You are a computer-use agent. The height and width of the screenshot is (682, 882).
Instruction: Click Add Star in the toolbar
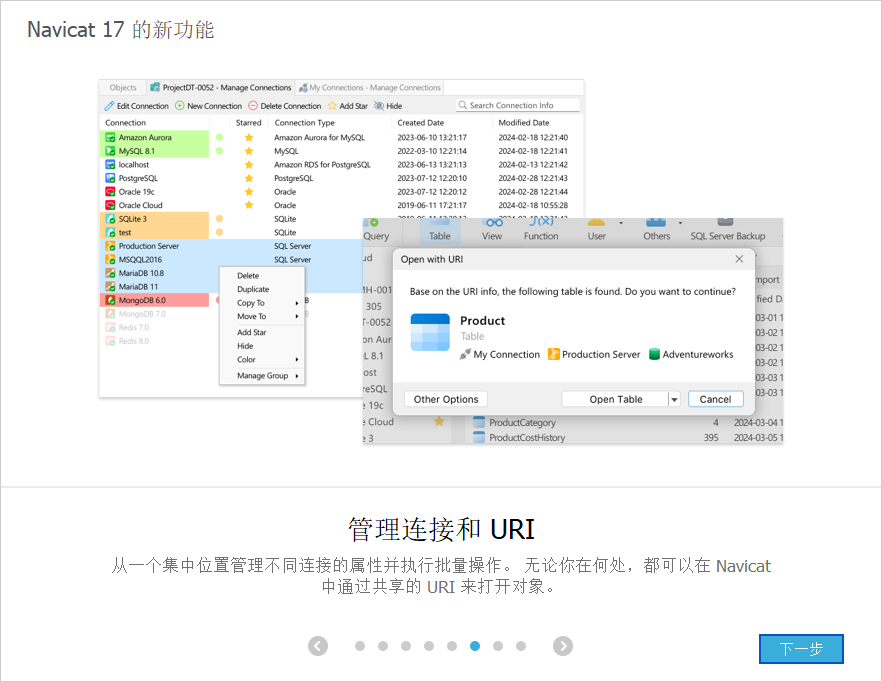pos(348,106)
